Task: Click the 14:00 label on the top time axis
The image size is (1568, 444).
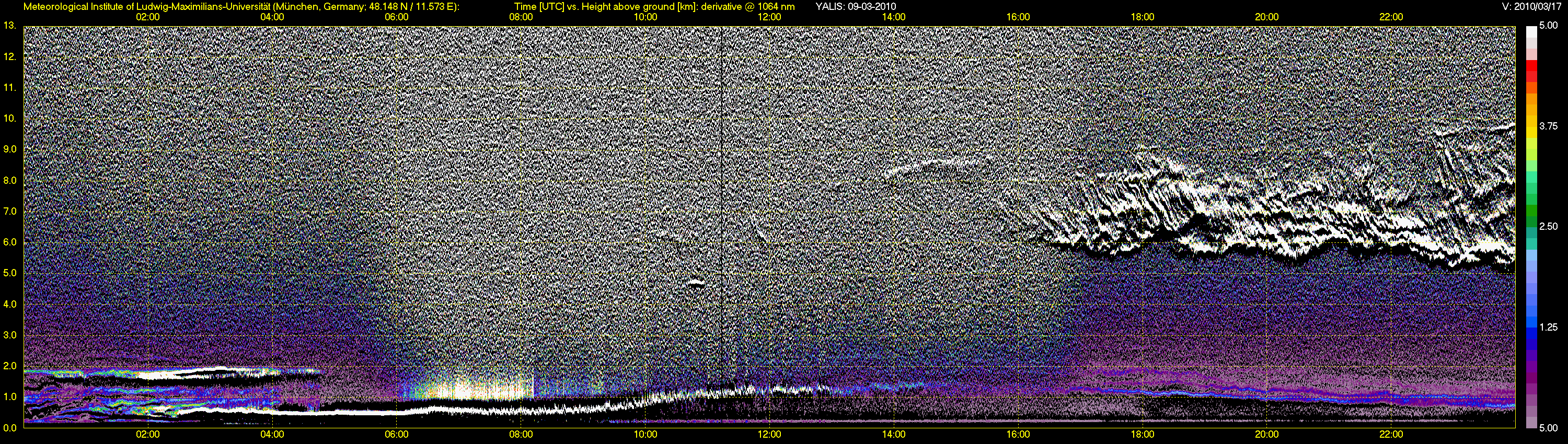Action: click(894, 17)
